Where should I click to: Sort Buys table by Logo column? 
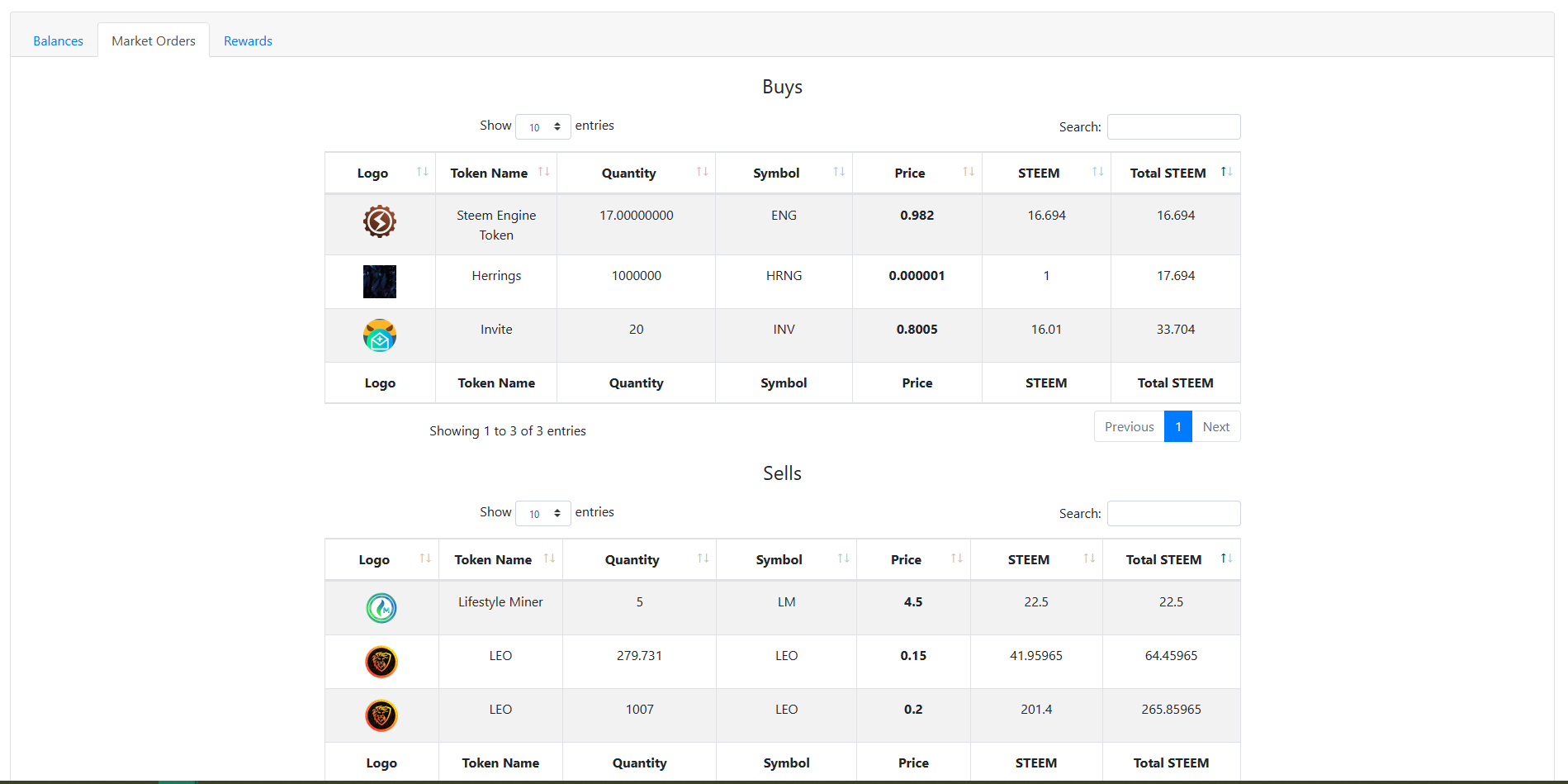(x=380, y=173)
